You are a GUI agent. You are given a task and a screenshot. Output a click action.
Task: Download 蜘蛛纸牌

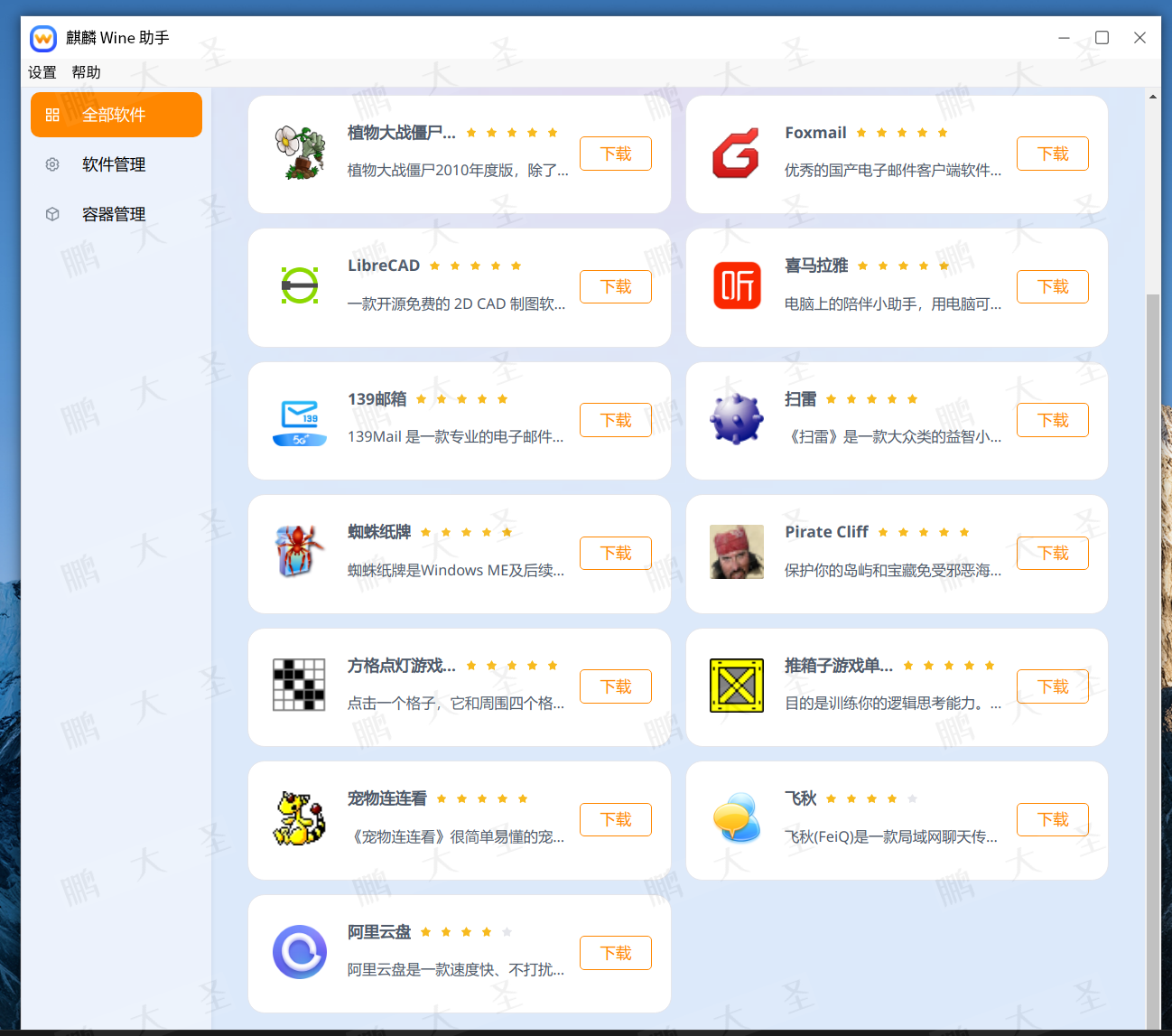[616, 553]
